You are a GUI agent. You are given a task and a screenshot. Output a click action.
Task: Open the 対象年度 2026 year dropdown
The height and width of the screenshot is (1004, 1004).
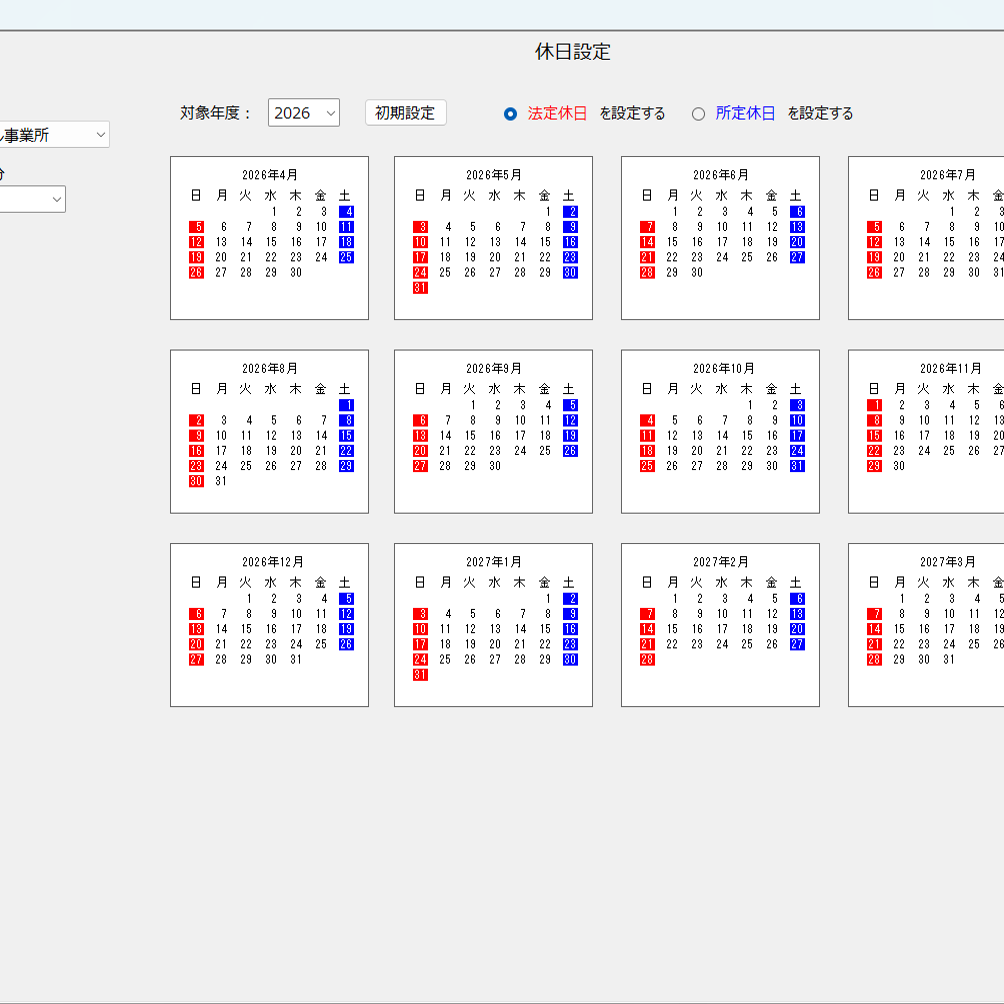[x=304, y=113]
